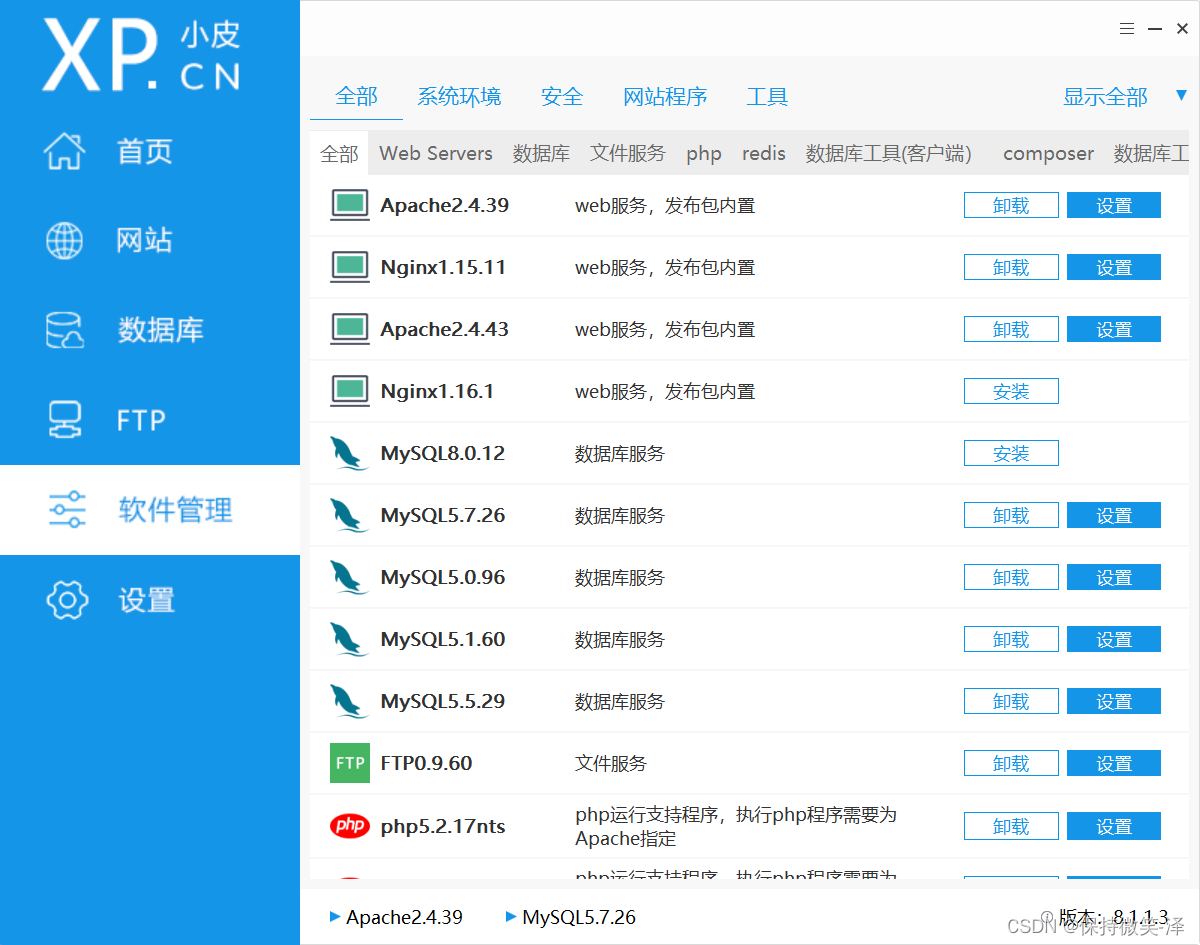Click the php5.2.17nts name text
The width and height of the screenshot is (1200, 945).
coord(443,826)
